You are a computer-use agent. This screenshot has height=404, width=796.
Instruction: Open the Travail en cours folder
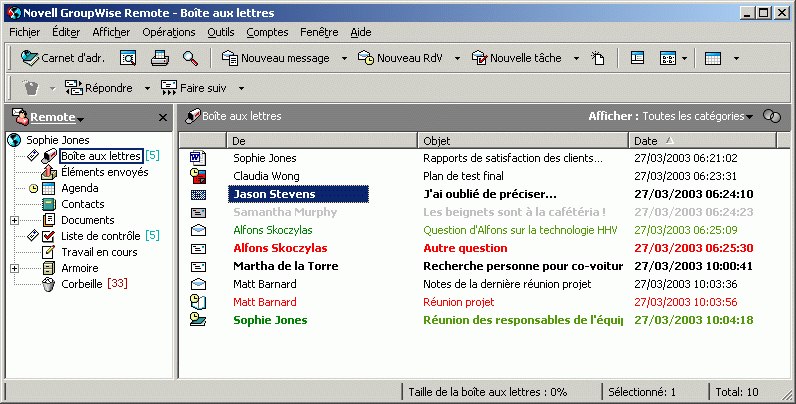pyautogui.click(x=99, y=252)
